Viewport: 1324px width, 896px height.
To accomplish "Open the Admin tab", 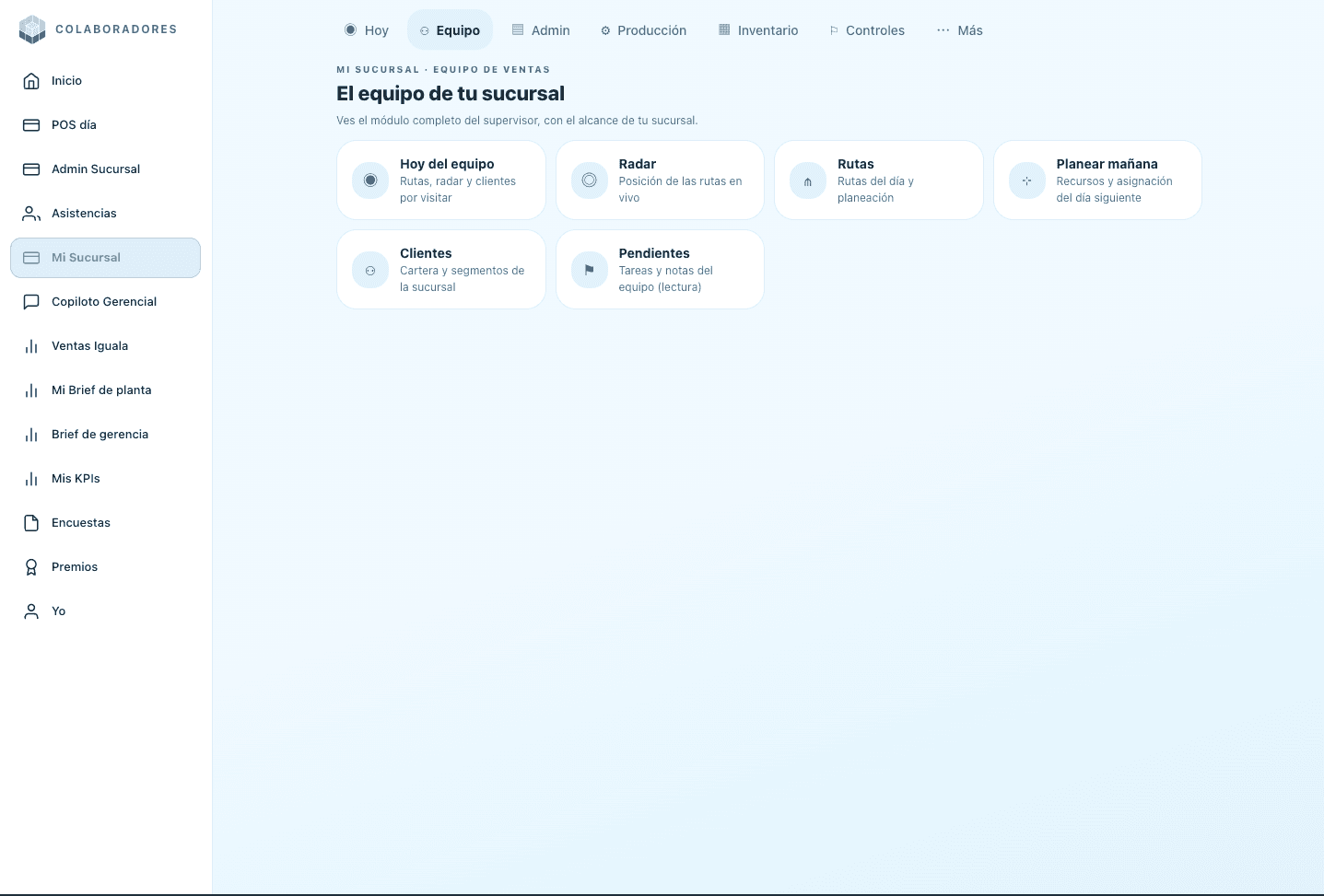I will tap(541, 30).
